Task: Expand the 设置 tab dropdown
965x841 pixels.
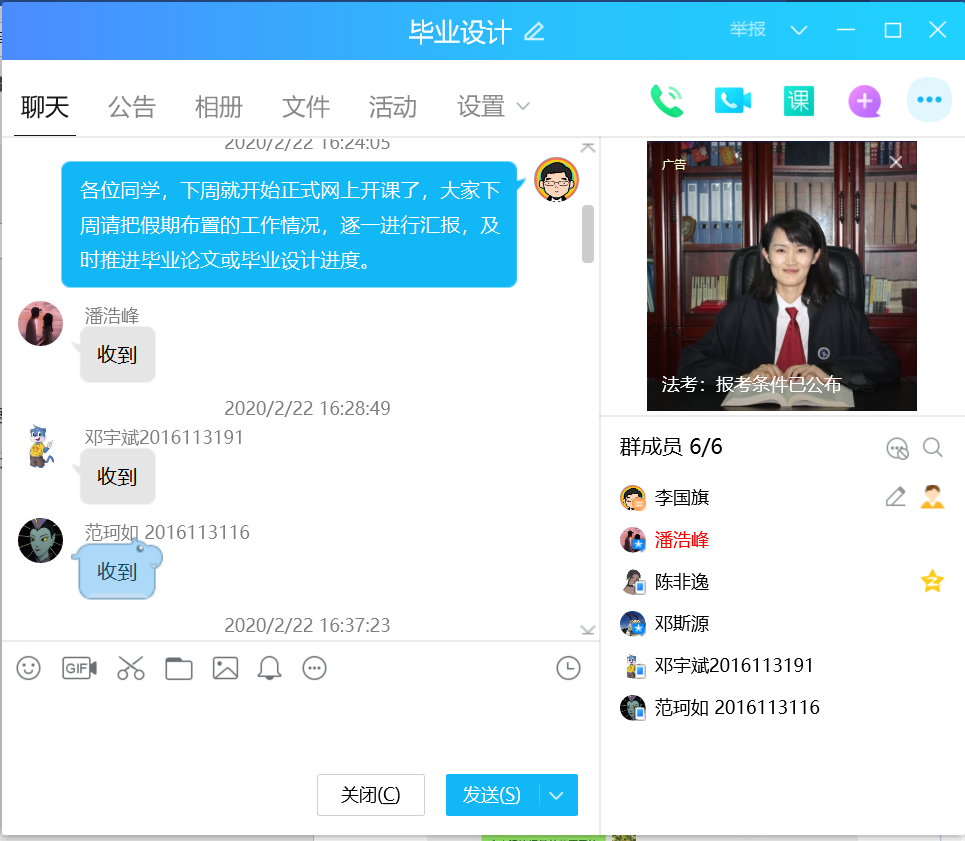Action: (522, 106)
